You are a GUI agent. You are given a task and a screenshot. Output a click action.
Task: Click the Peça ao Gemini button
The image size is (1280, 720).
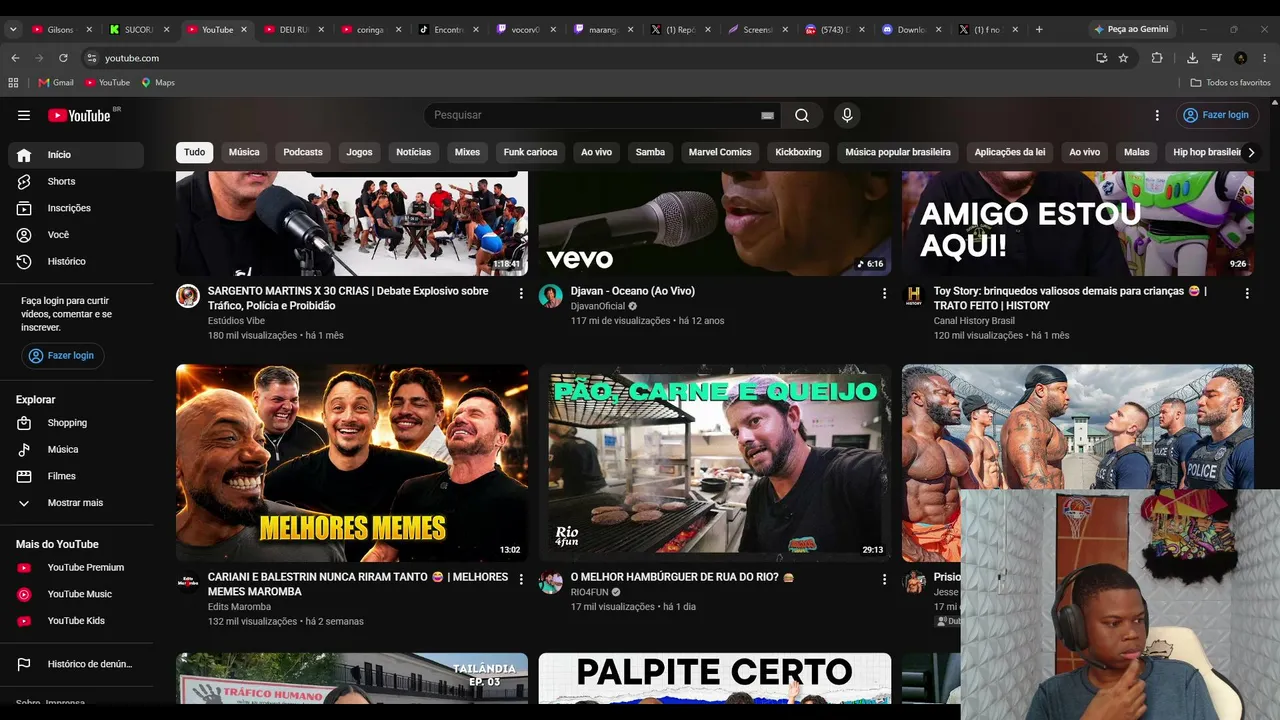[1131, 29]
